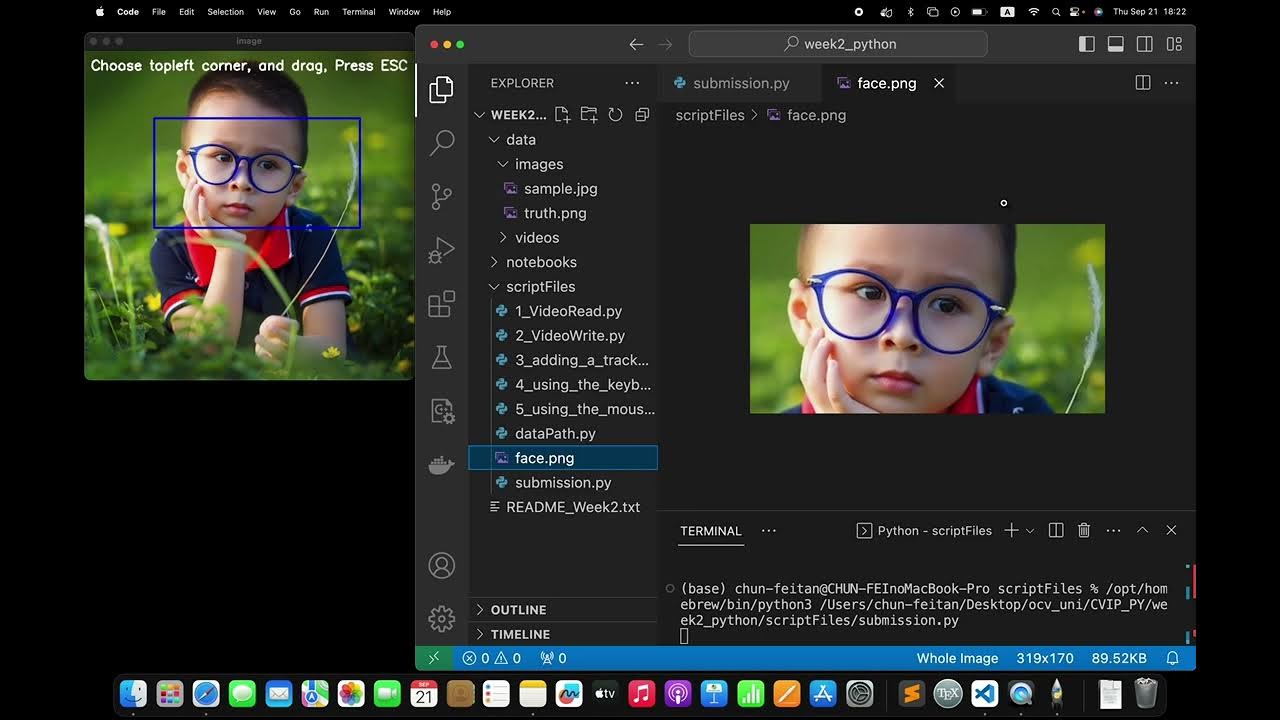Split the editor right
This screenshot has width=1280, height=720.
(1143, 83)
